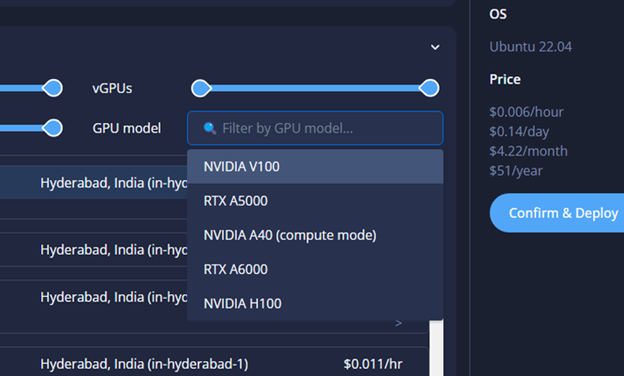Click the vertical scrollbar of listings
This screenshot has width=624, height=376.
point(436,348)
